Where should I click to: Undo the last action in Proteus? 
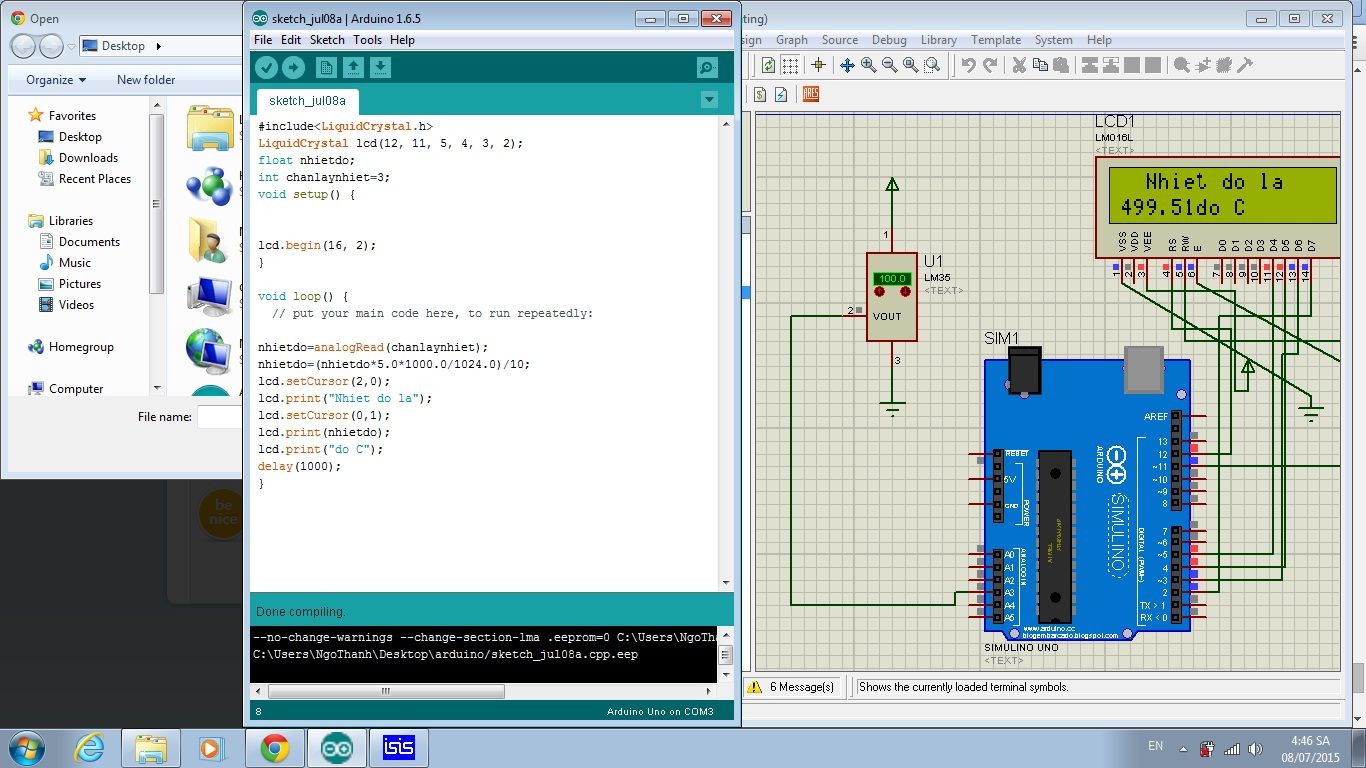click(x=968, y=65)
